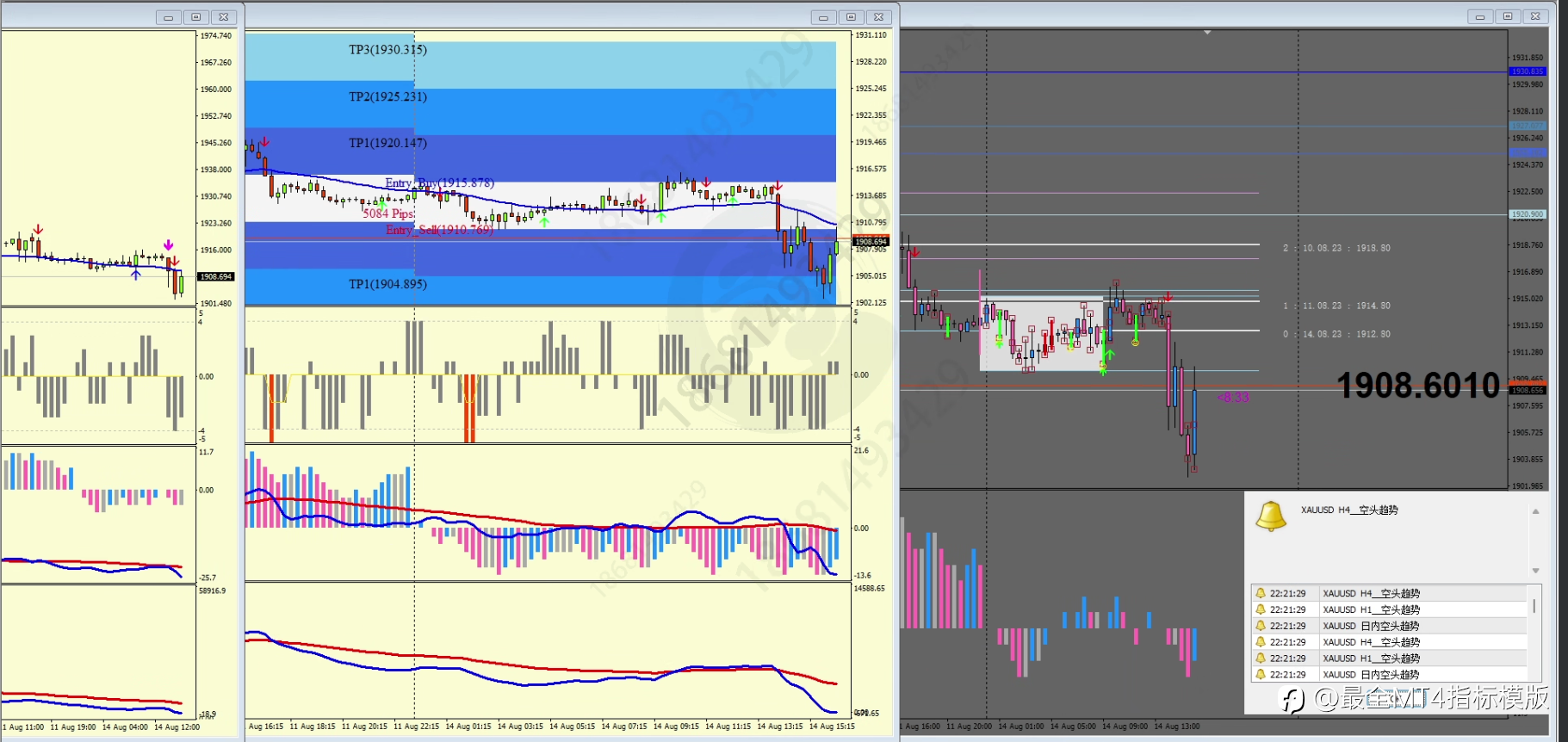Select Entry_Buy(1915.878) label
The width and height of the screenshot is (1568, 742).
pos(439,182)
